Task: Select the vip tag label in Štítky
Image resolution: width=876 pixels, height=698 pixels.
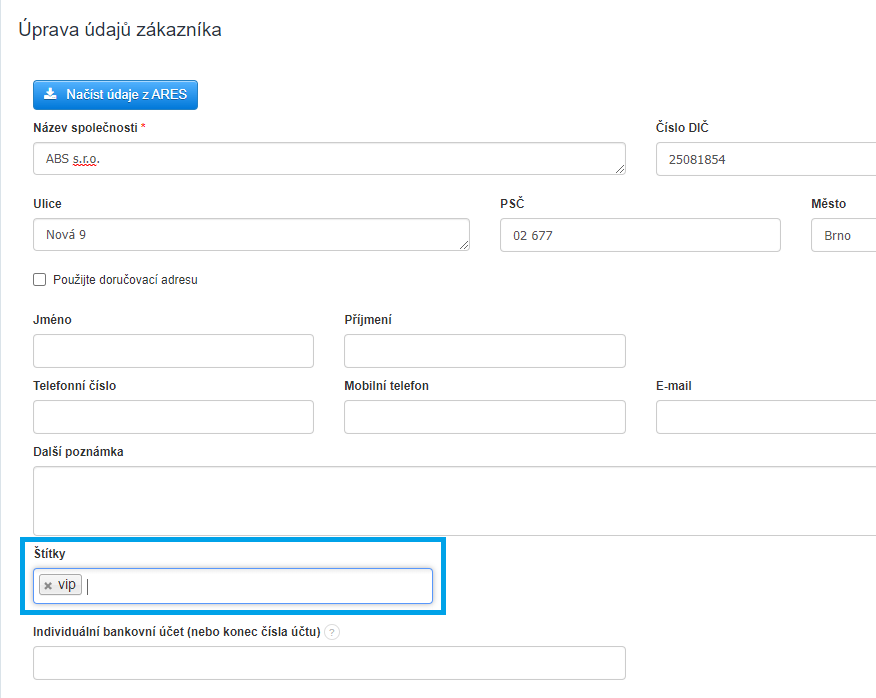Action: (x=67, y=585)
